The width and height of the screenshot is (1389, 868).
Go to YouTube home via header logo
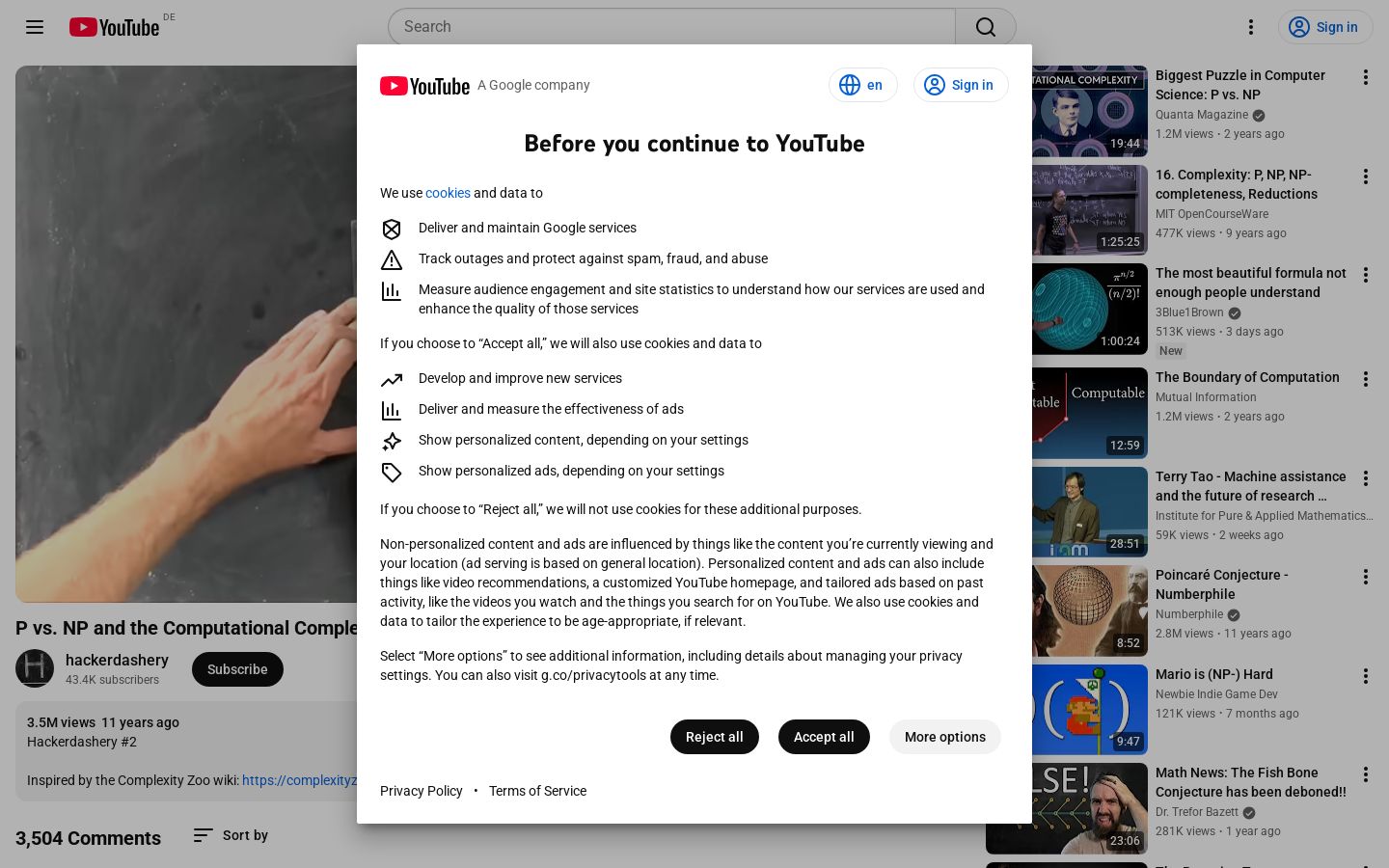pyautogui.click(x=115, y=27)
